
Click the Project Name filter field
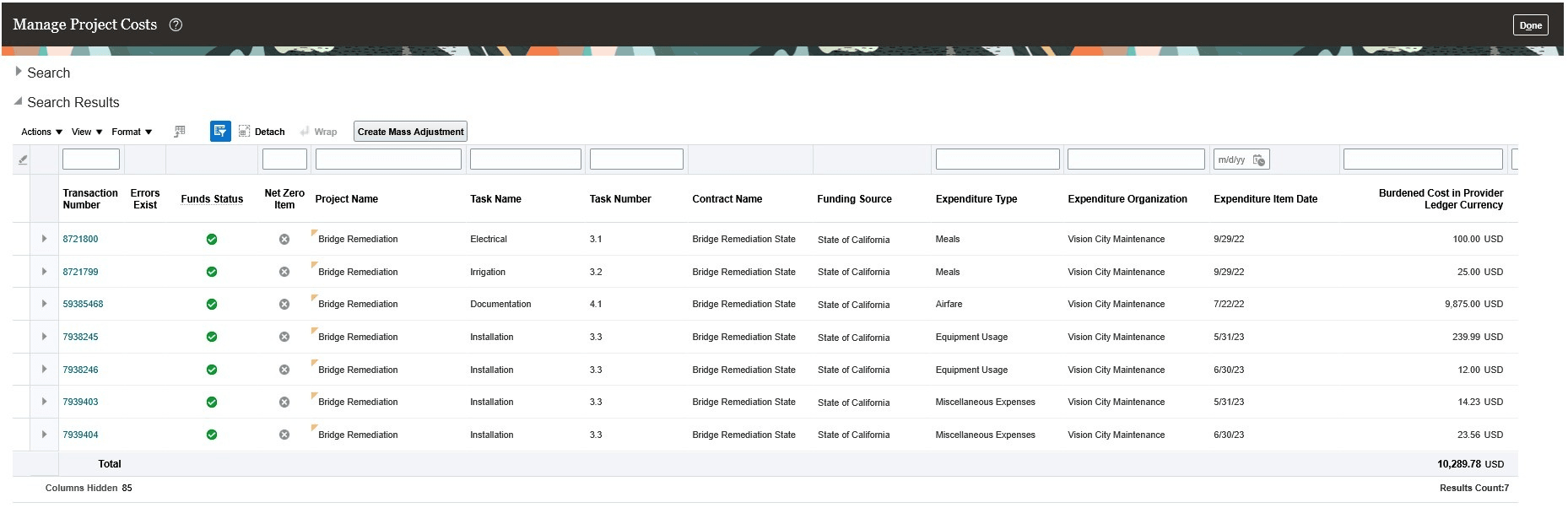tap(388, 159)
